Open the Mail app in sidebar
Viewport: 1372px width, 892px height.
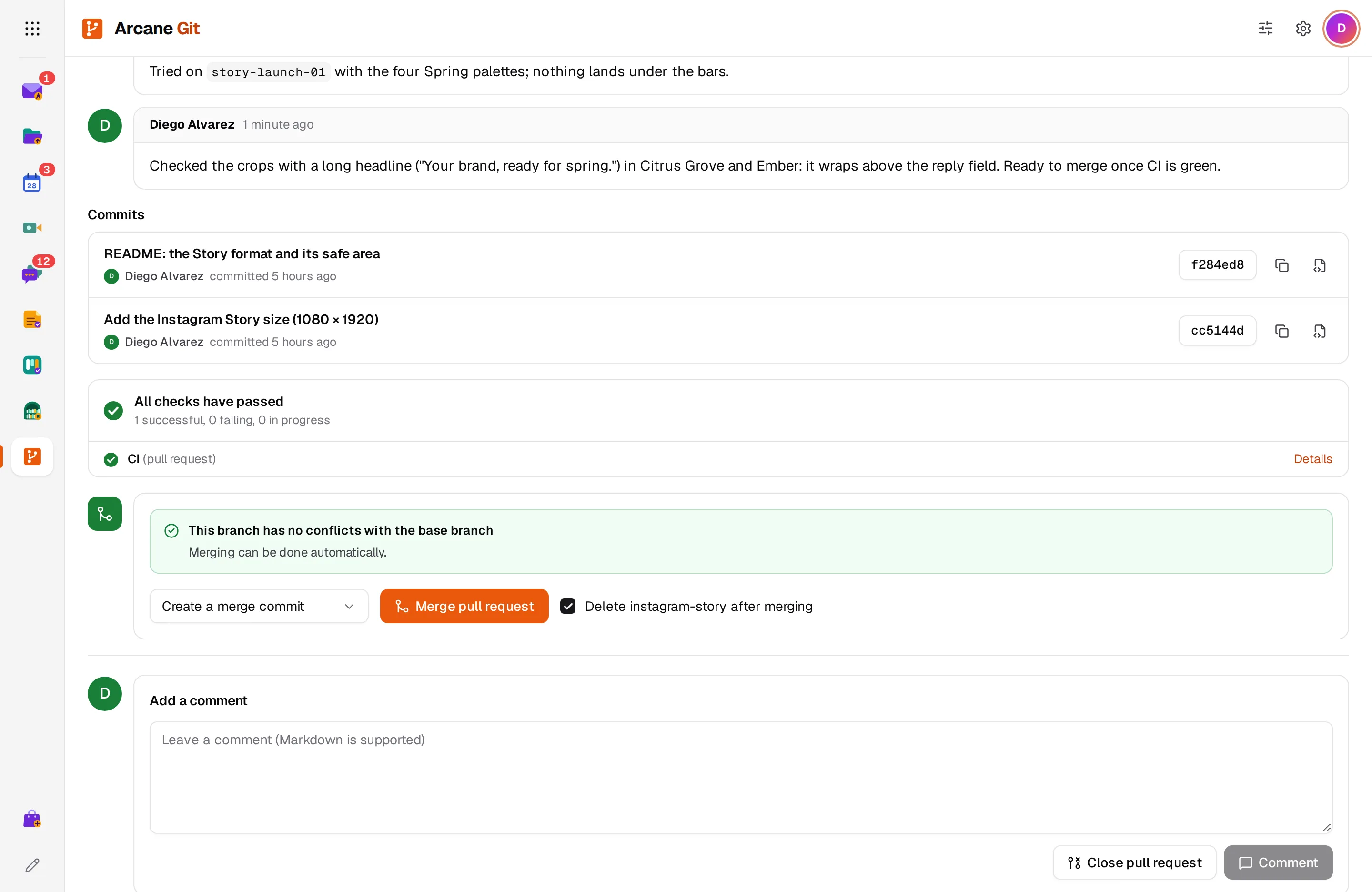(32, 91)
